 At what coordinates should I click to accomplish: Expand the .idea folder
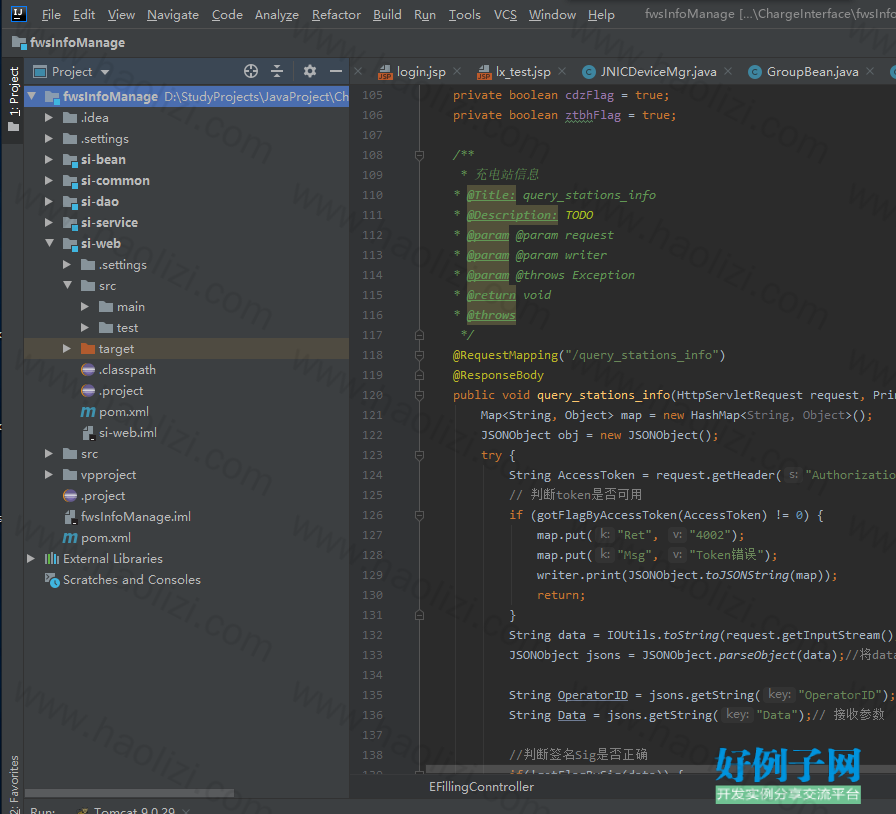click(x=49, y=117)
